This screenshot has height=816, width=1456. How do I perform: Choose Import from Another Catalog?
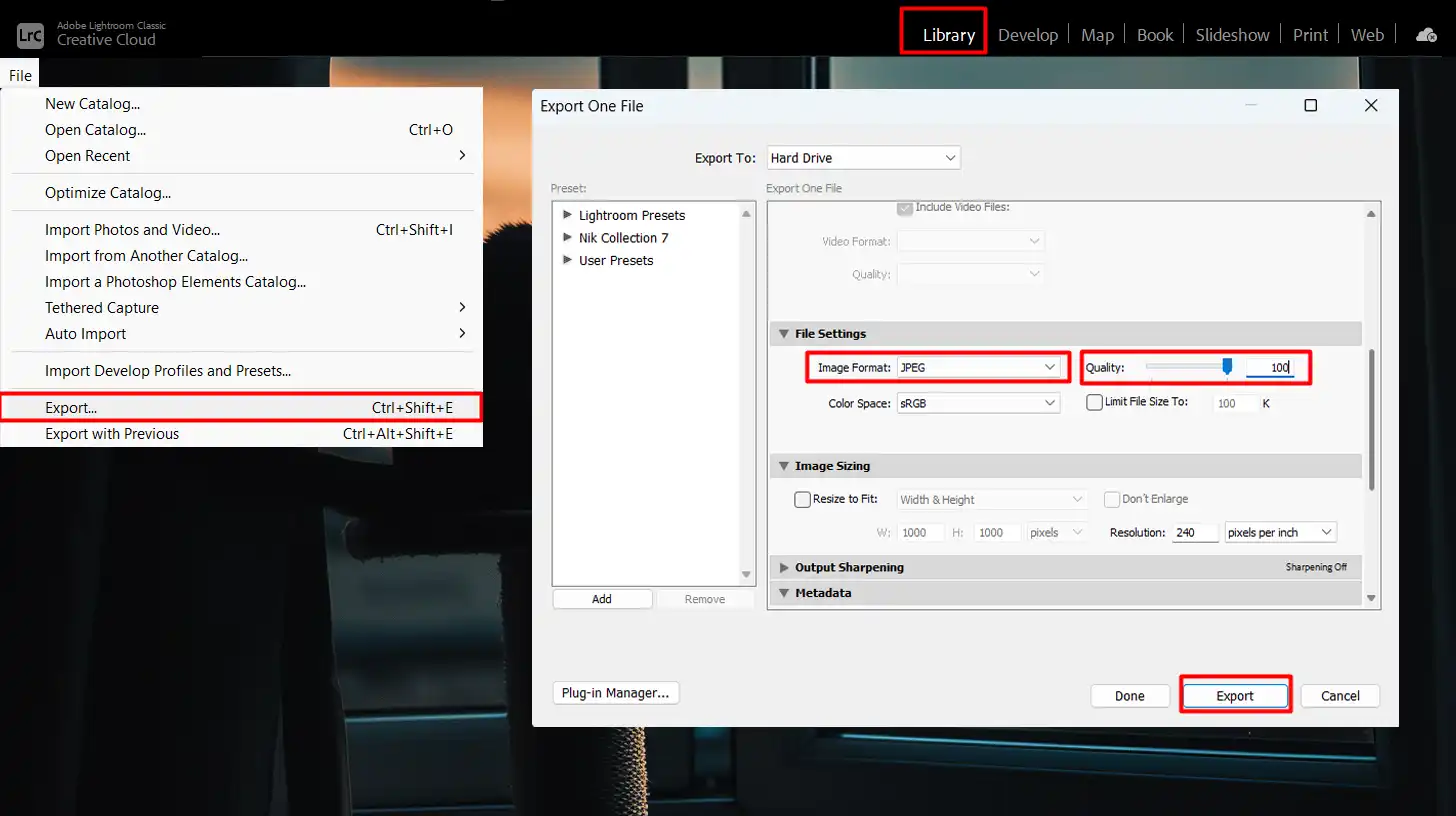(241, 256)
